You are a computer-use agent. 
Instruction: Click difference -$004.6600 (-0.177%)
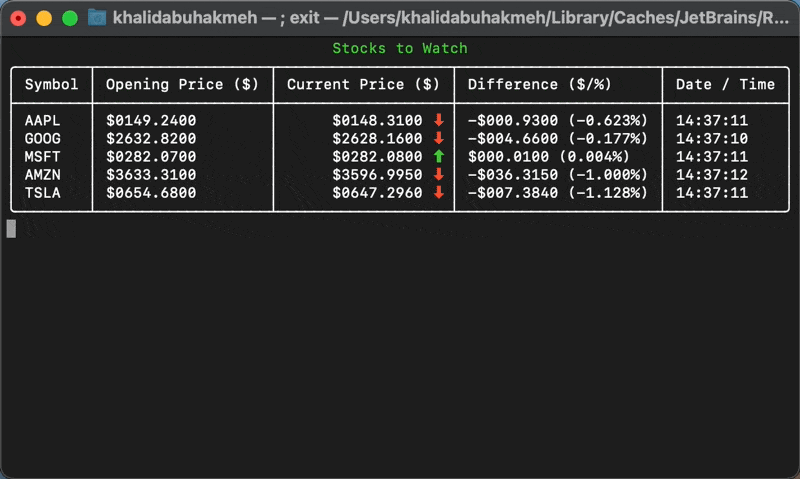558,138
